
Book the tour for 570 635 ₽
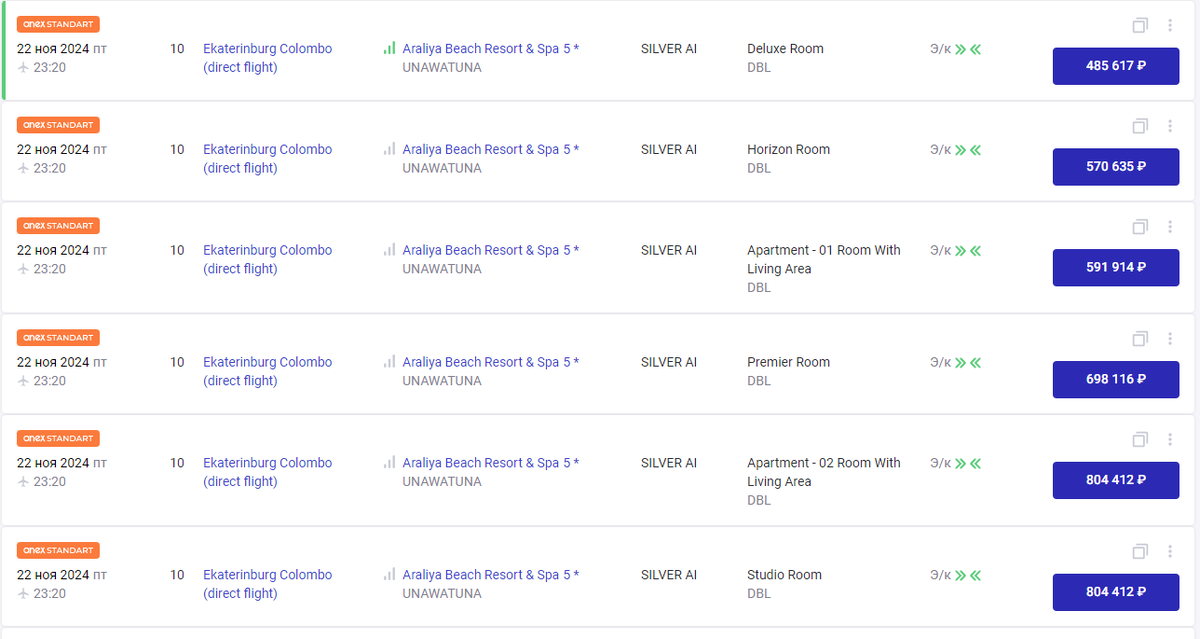point(1116,167)
